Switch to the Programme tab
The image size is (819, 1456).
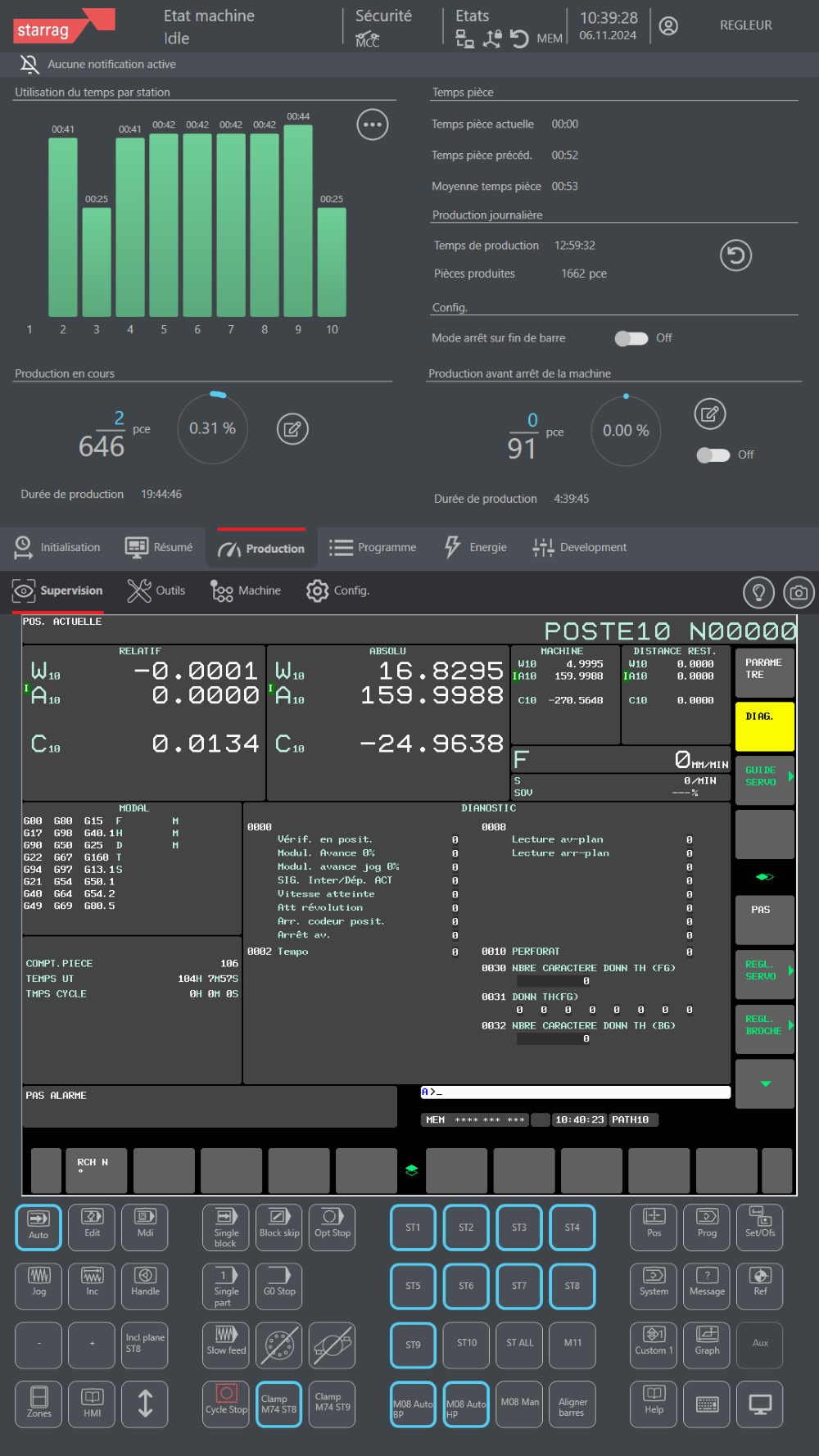point(373,548)
